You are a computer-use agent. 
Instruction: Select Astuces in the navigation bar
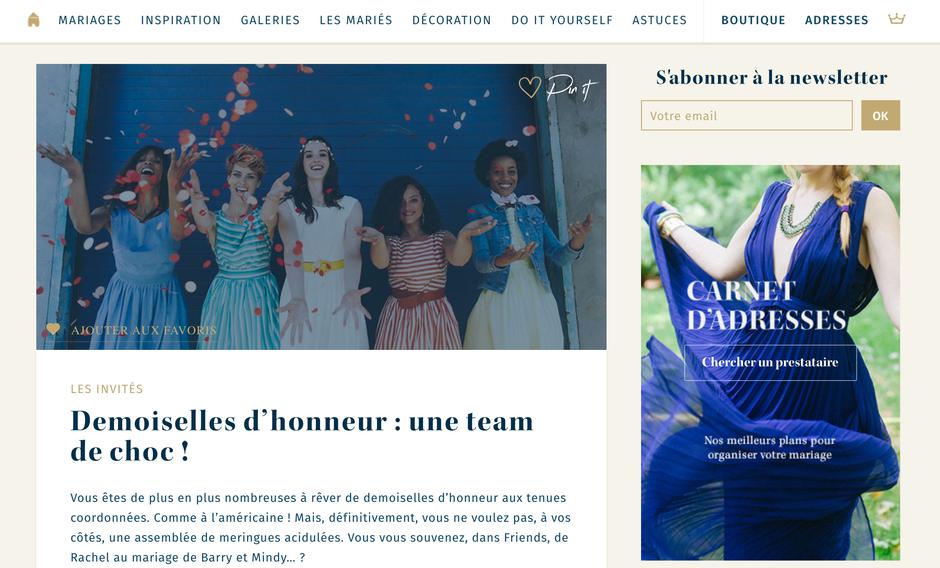click(x=659, y=20)
